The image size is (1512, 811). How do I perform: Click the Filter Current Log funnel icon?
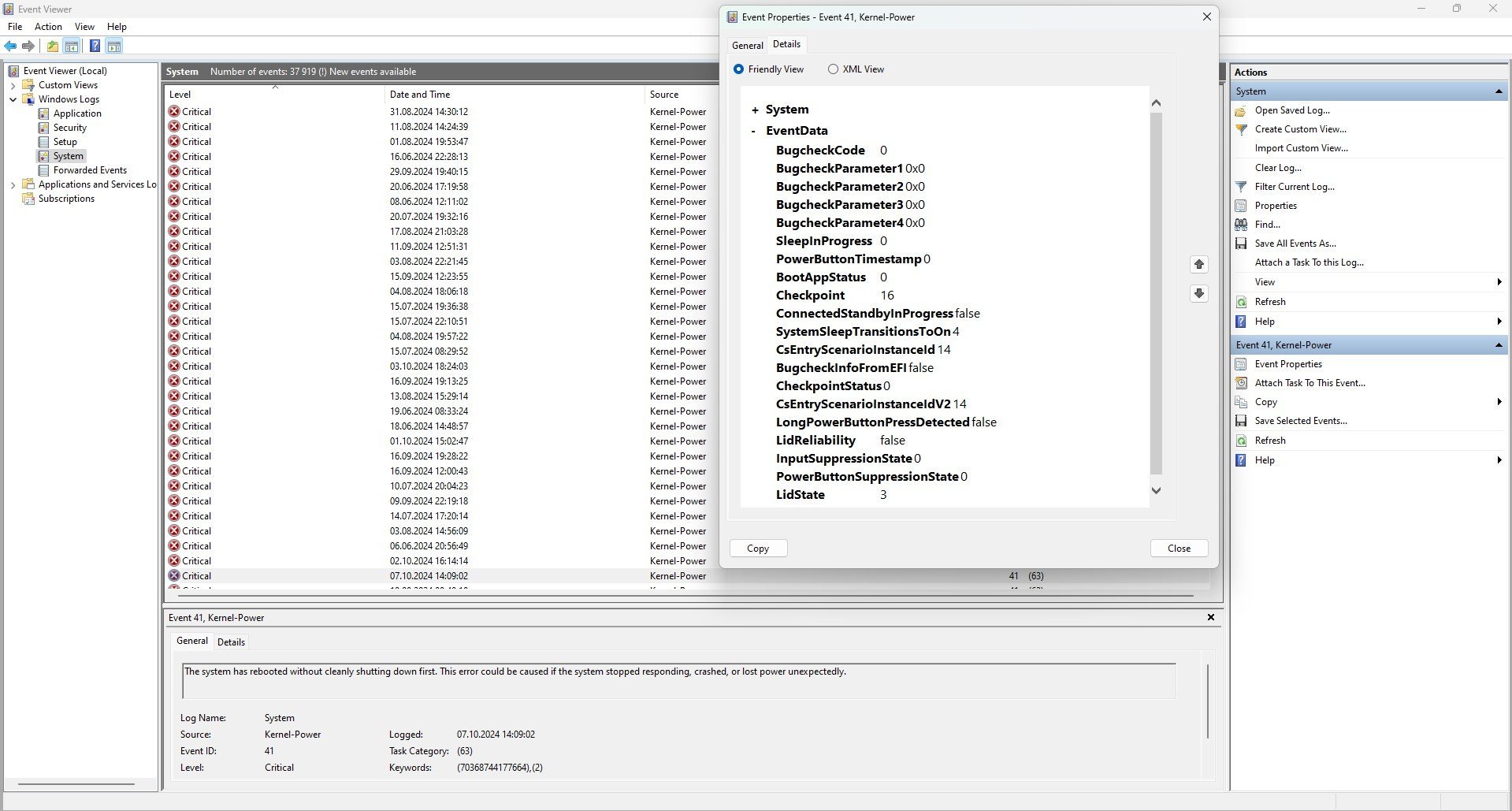(1241, 187)
